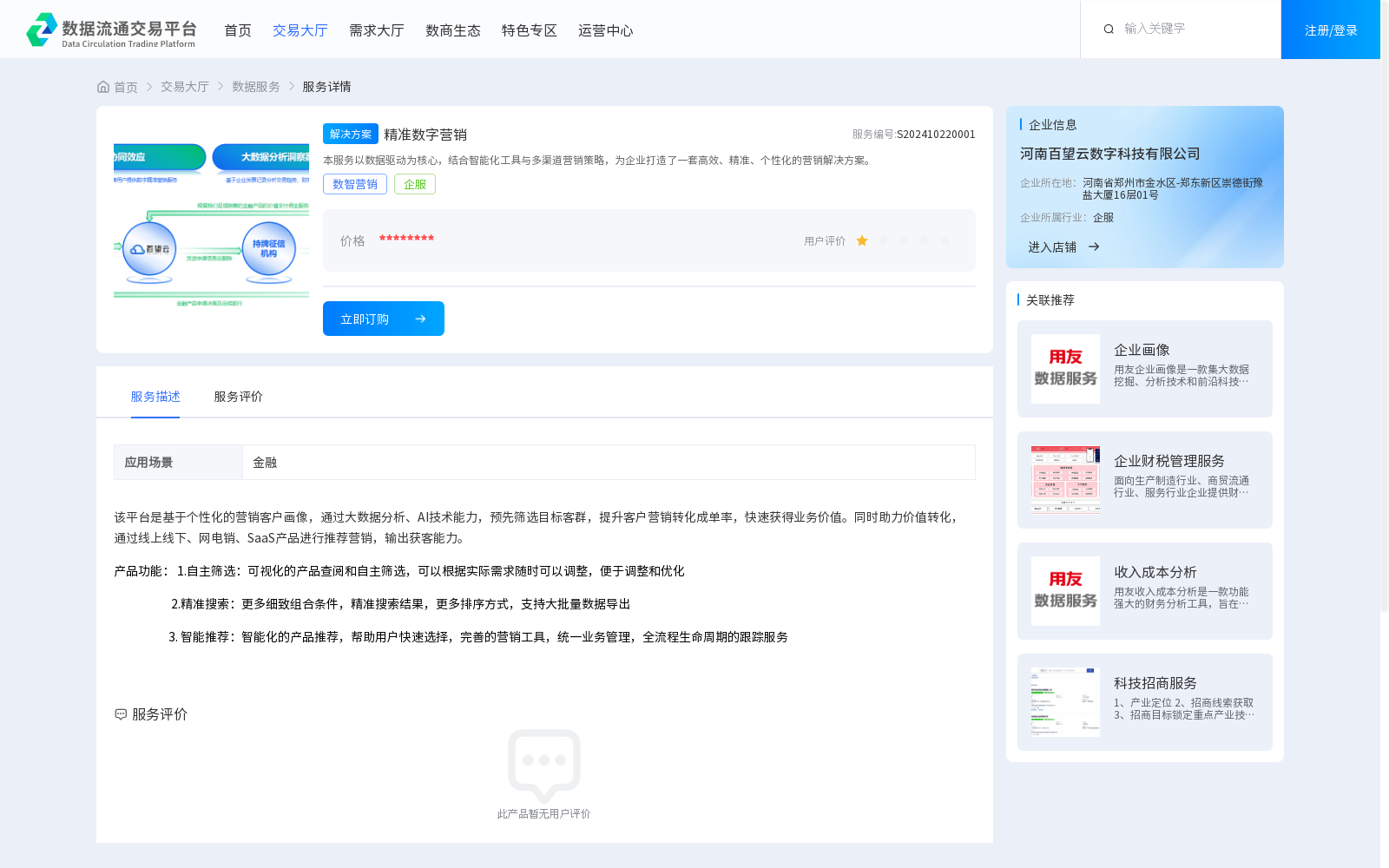Click the 企业财税管理服务 card thumbnail
This screenshot has width=1389, height=868.
click(x=1065, y=480)
